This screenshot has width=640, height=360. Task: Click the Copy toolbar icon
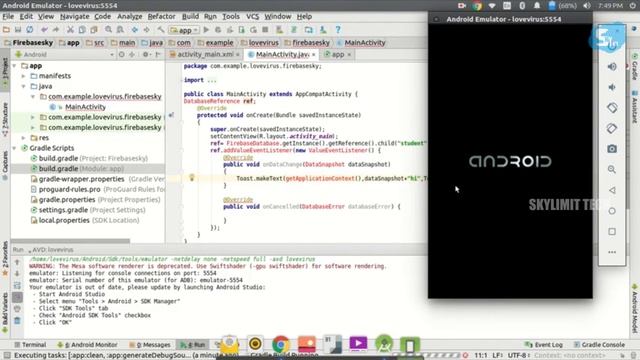click(x=82, y=29)
